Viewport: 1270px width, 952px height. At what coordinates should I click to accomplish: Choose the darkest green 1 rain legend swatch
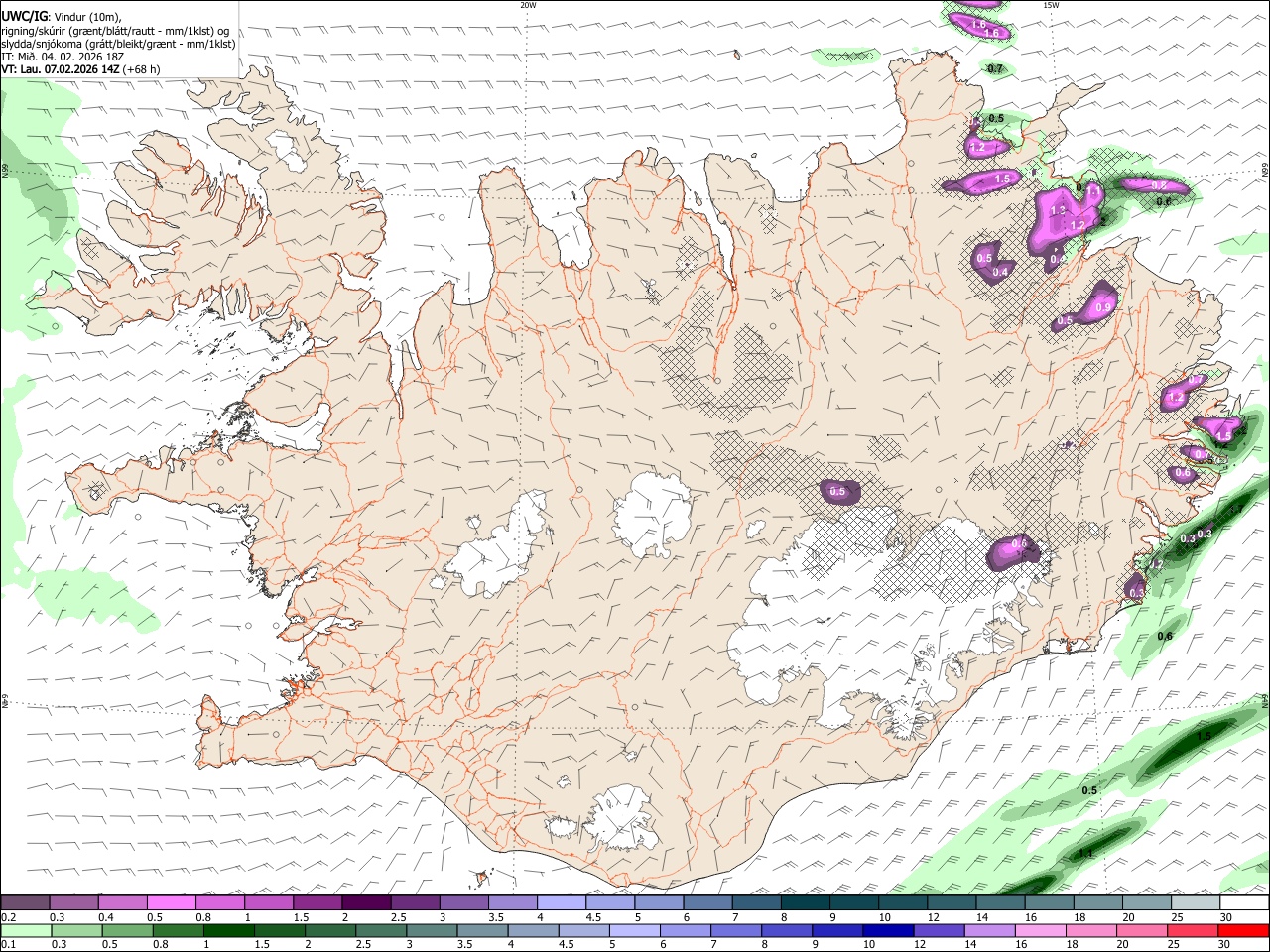click(228, 930)
